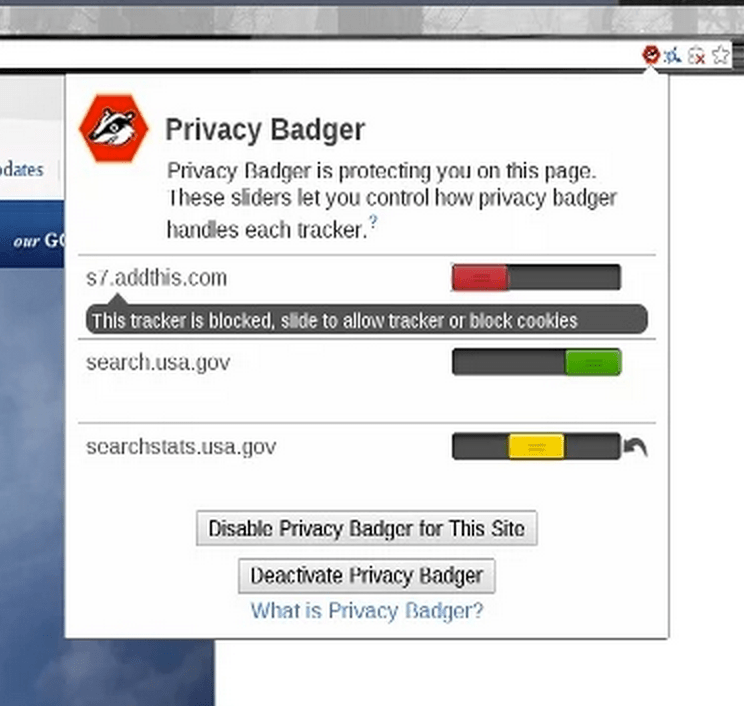The image size is (744, 706).
Task: Select the s7.addthis.com tracker domain label
Action: (156, 278)
